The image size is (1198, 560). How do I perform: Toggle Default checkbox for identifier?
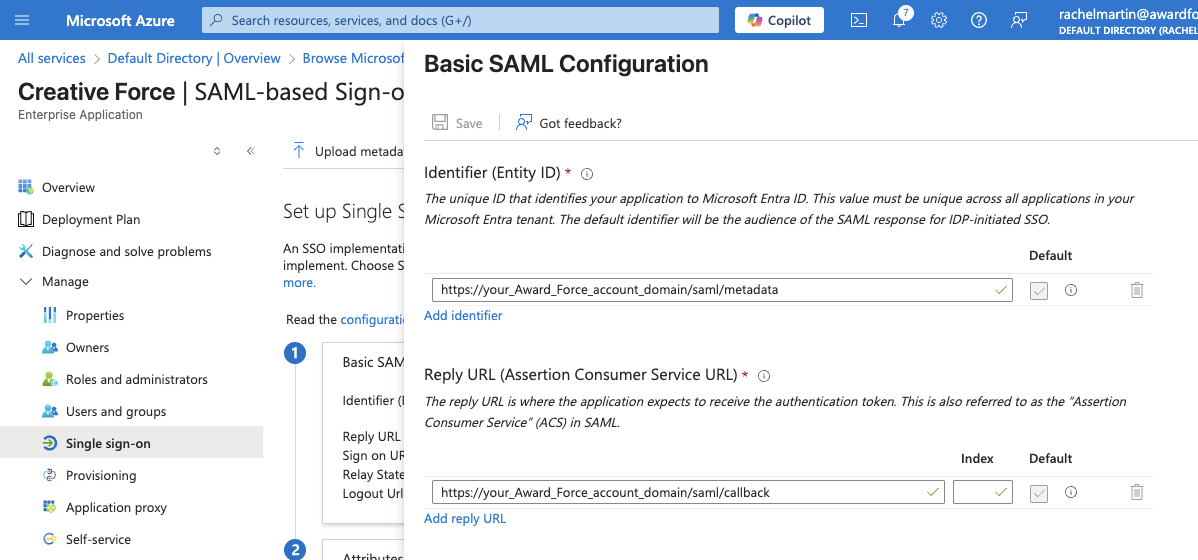(1038, 290)
